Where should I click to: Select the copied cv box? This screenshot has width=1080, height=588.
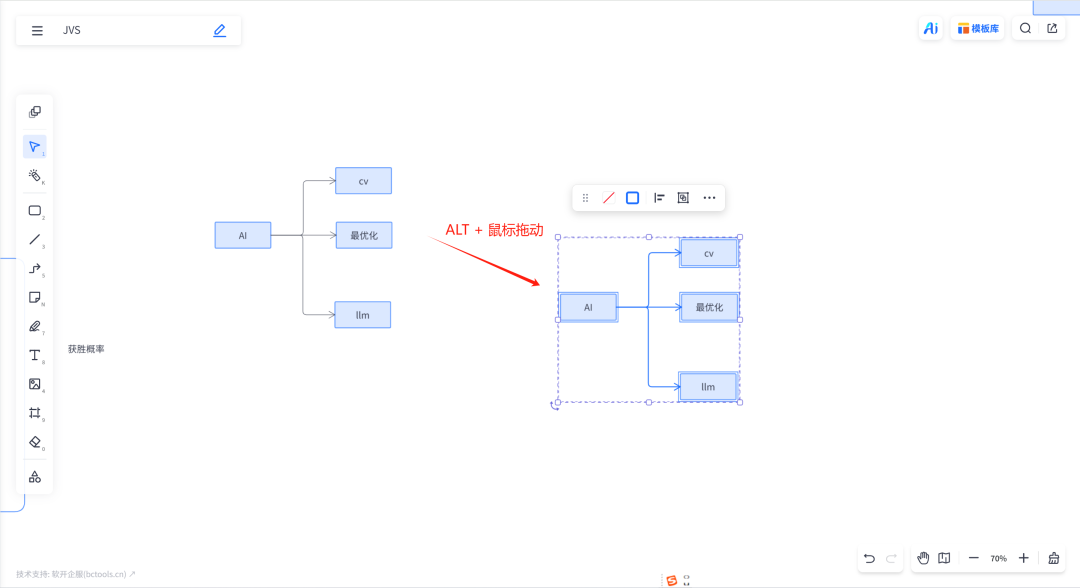point(709,253)
